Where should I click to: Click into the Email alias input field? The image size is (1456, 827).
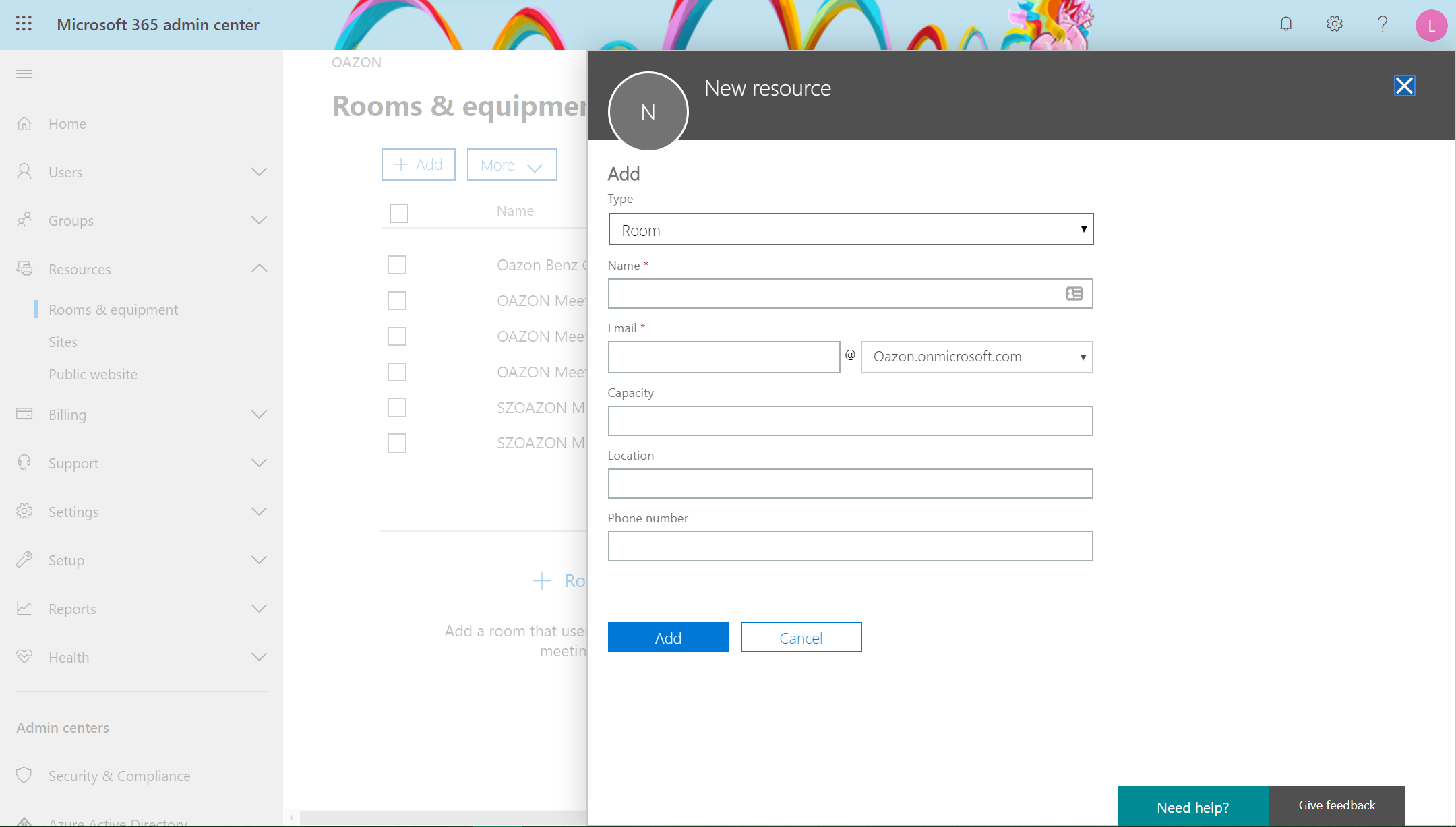click(724, 357)
